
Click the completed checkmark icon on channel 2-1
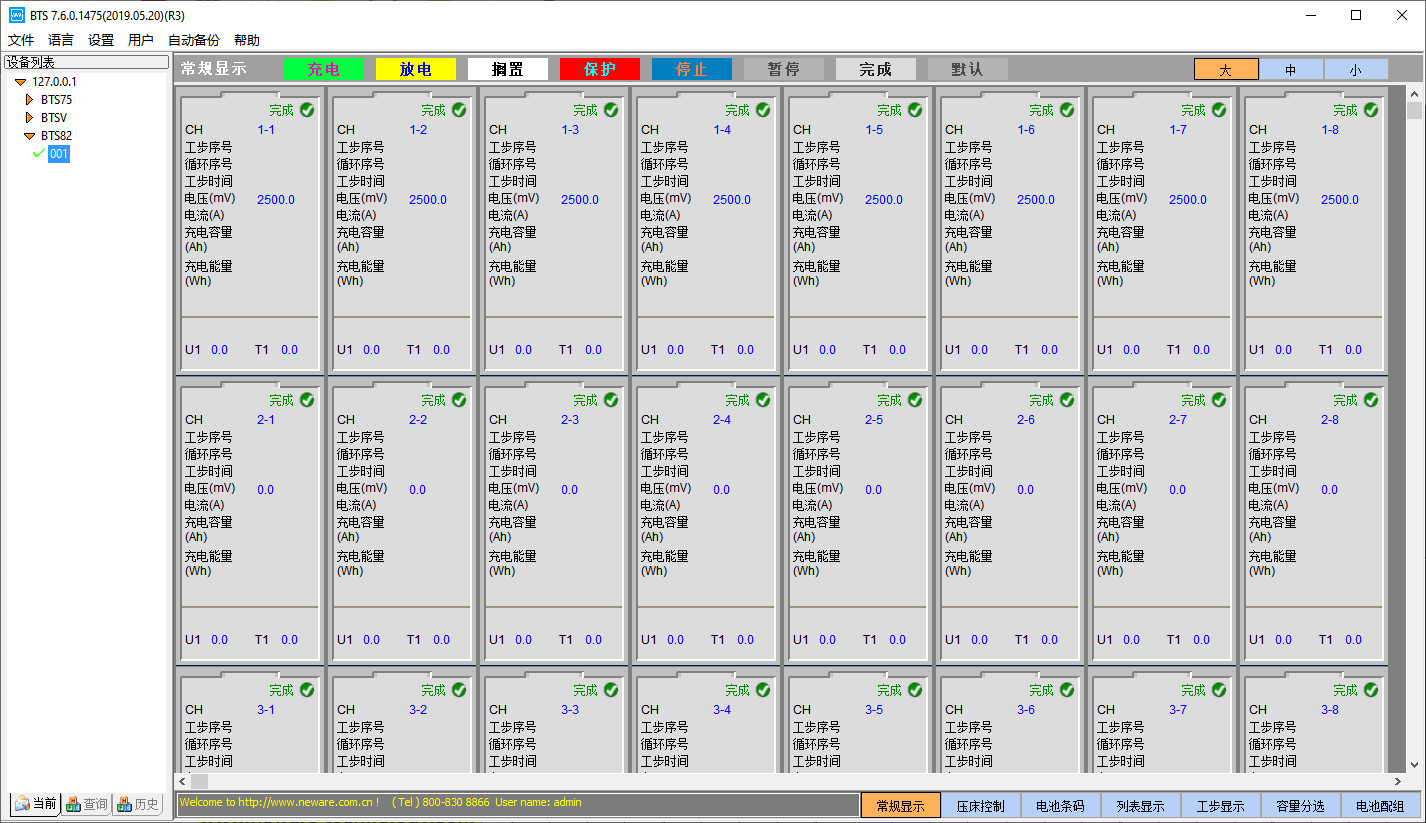(x=307, y=400)
